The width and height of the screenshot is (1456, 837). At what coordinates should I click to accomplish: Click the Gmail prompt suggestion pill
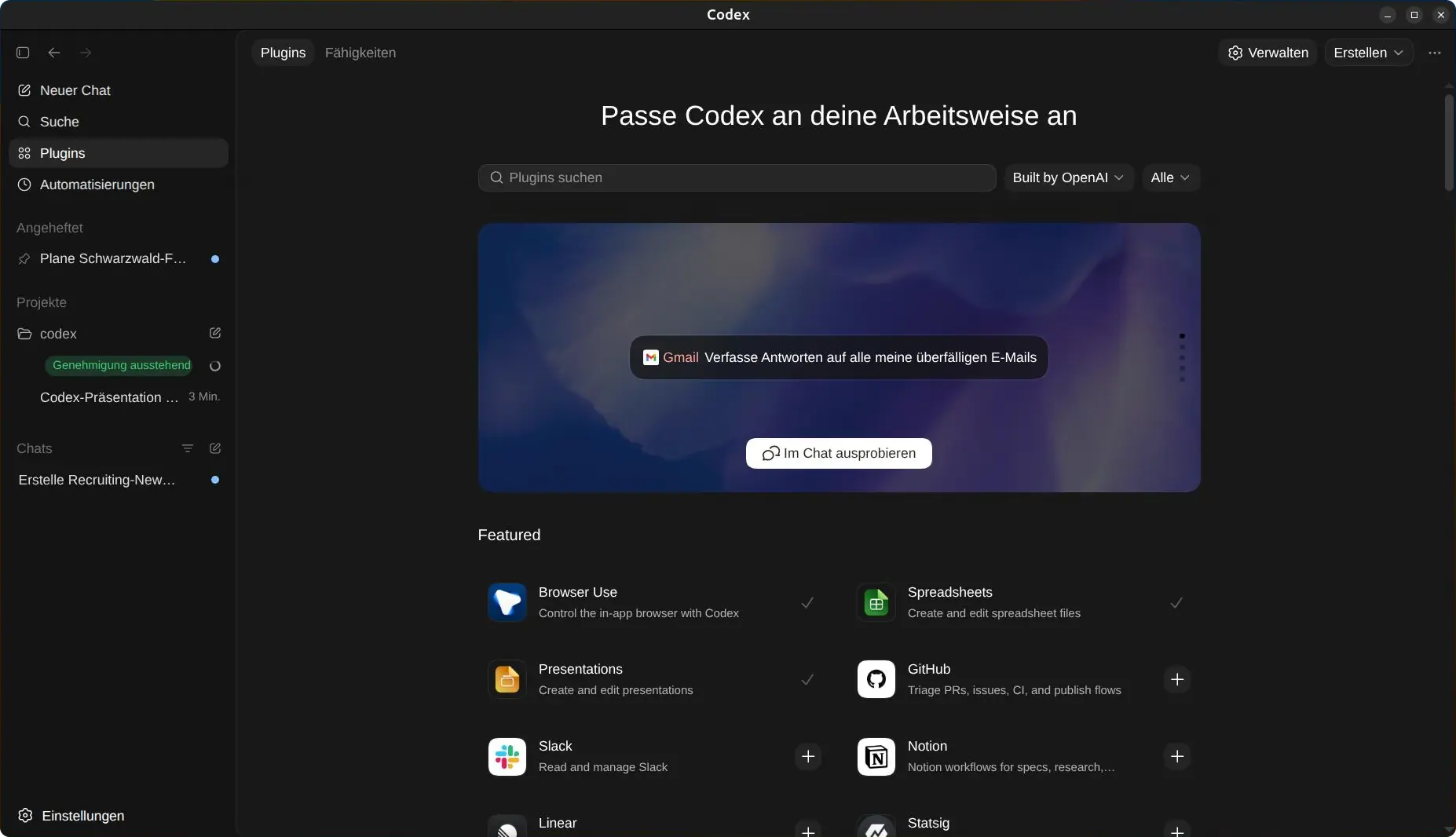pyautogui.click(x=839, y=357)
